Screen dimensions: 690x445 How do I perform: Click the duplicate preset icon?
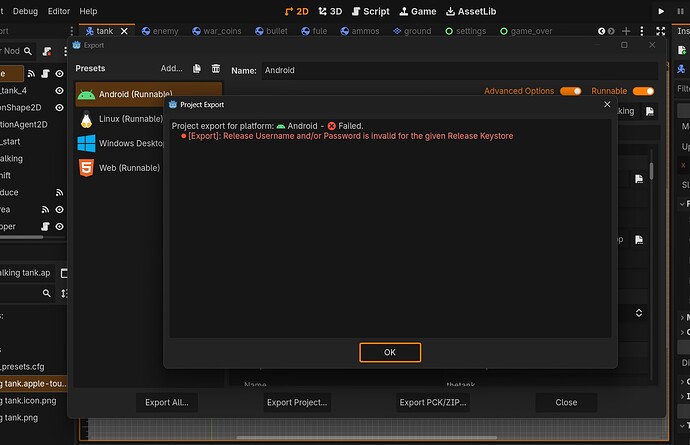(198, 68)
